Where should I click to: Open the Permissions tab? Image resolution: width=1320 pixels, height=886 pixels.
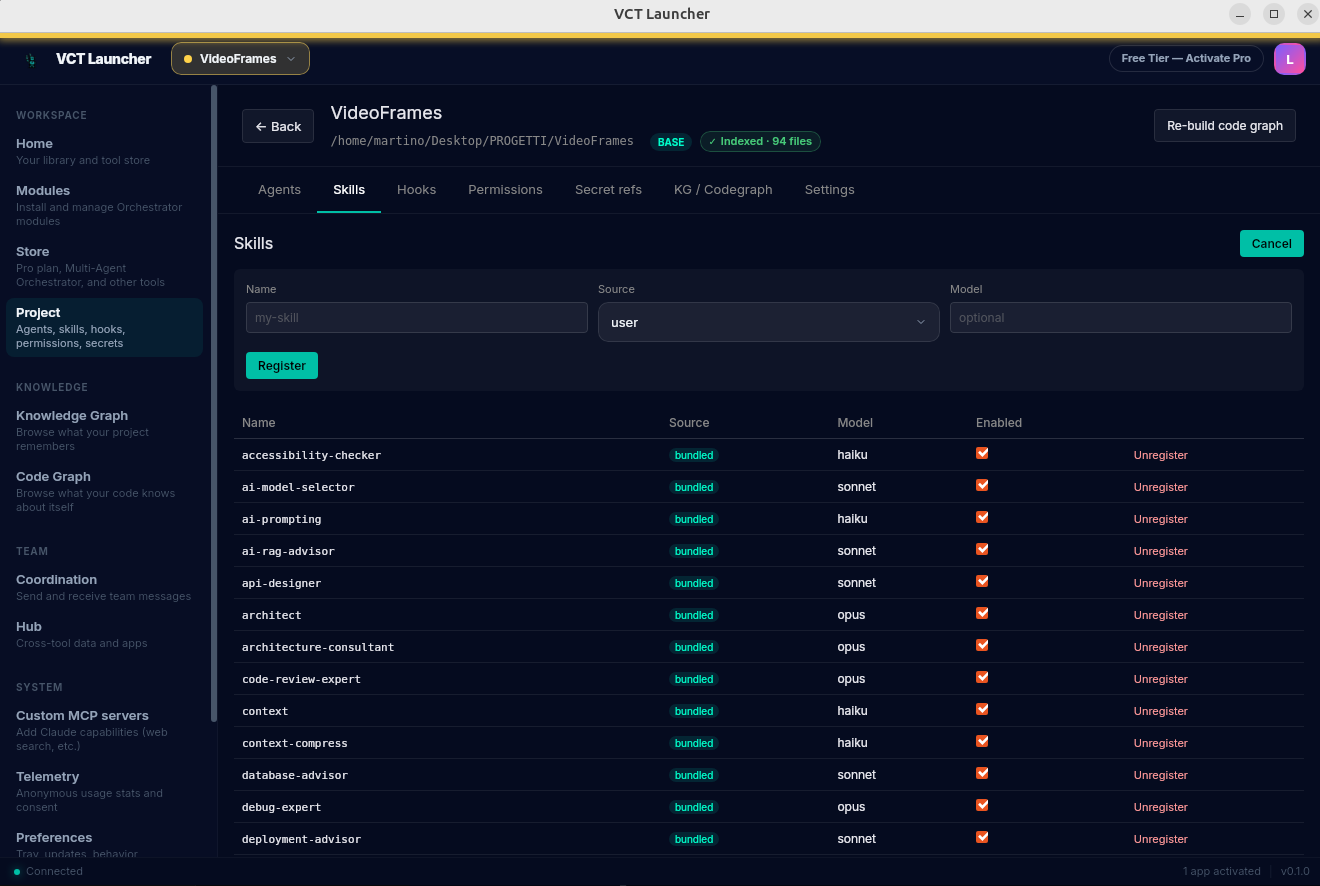(x=505, y=189)
